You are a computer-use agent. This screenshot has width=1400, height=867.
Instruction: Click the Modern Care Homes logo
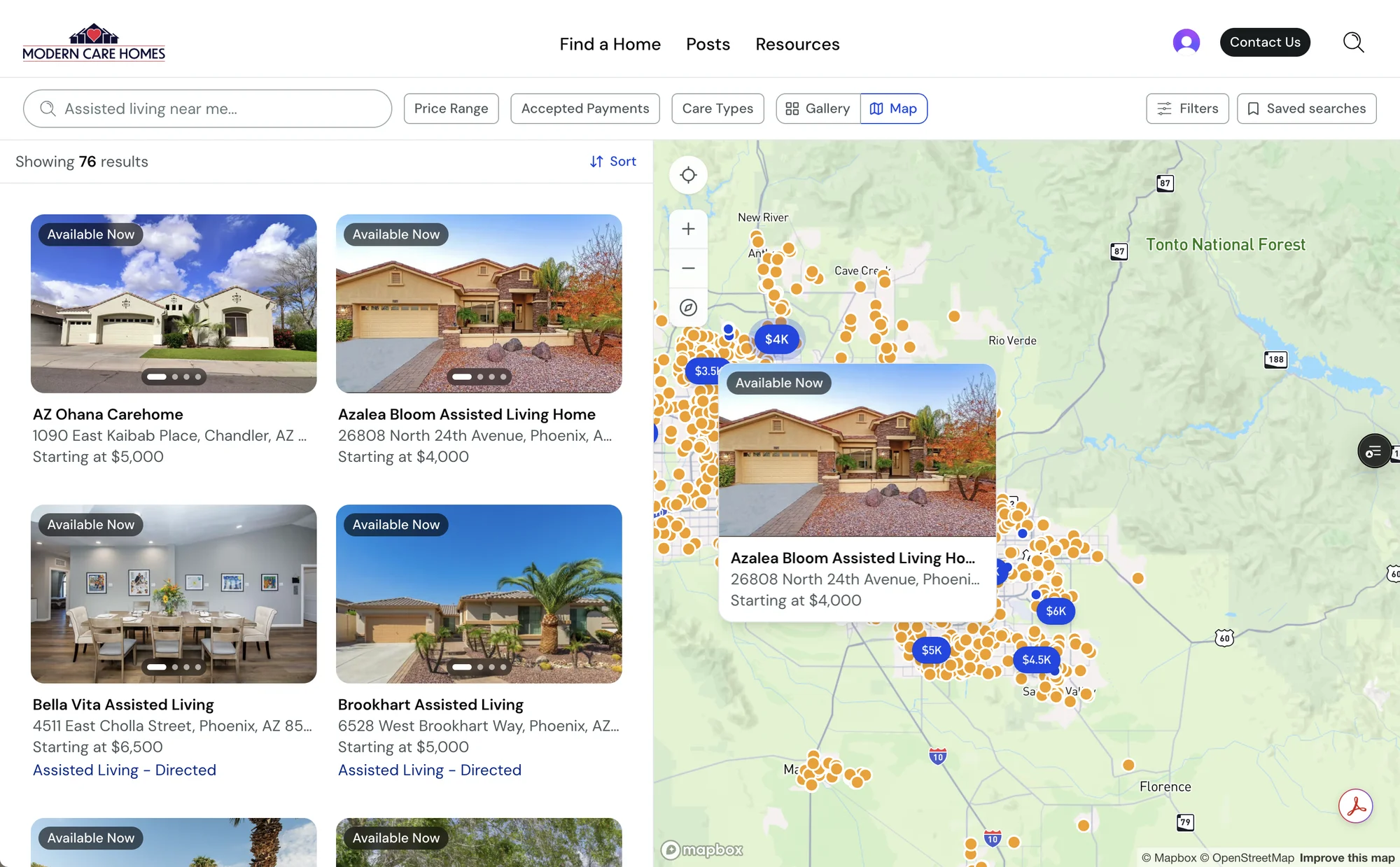click(94, 43)
